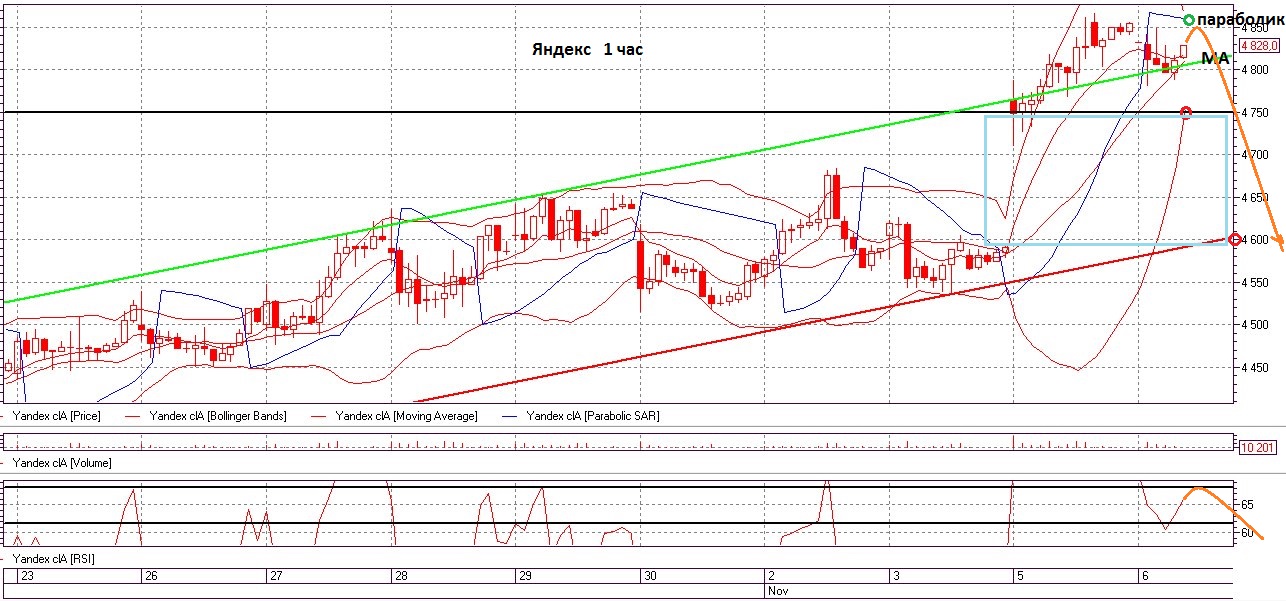Viewport: 1286px width, 601px height.
Task: Click the RSI axis value 60
Action: 1247,534
